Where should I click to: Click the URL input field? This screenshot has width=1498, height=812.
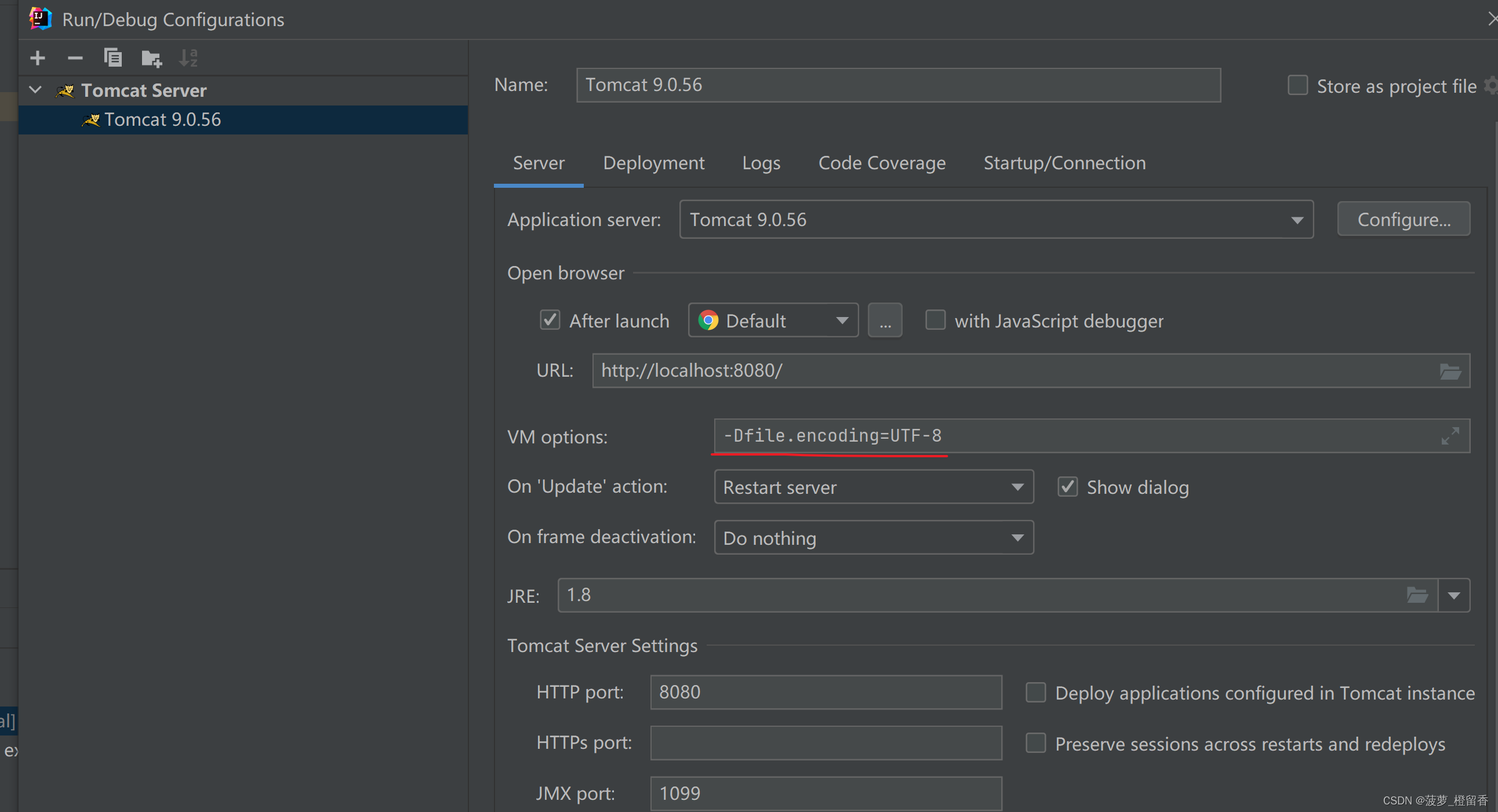pos(1031,371)
